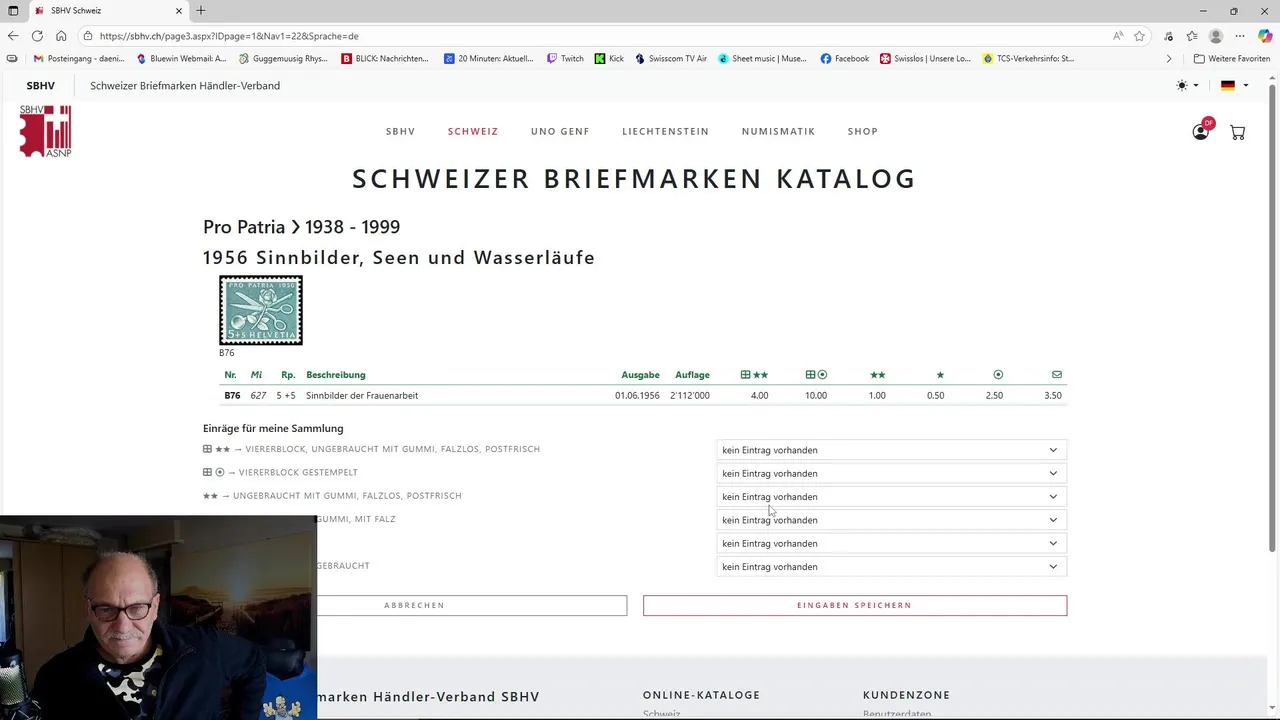Click the ABBRECHEN button
1280x720 pixels.
pos(414,605)
